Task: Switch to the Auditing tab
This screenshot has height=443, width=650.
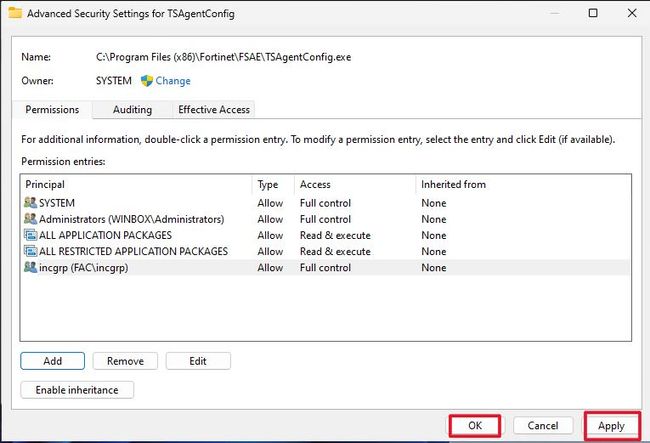Action: click(132, 109)
